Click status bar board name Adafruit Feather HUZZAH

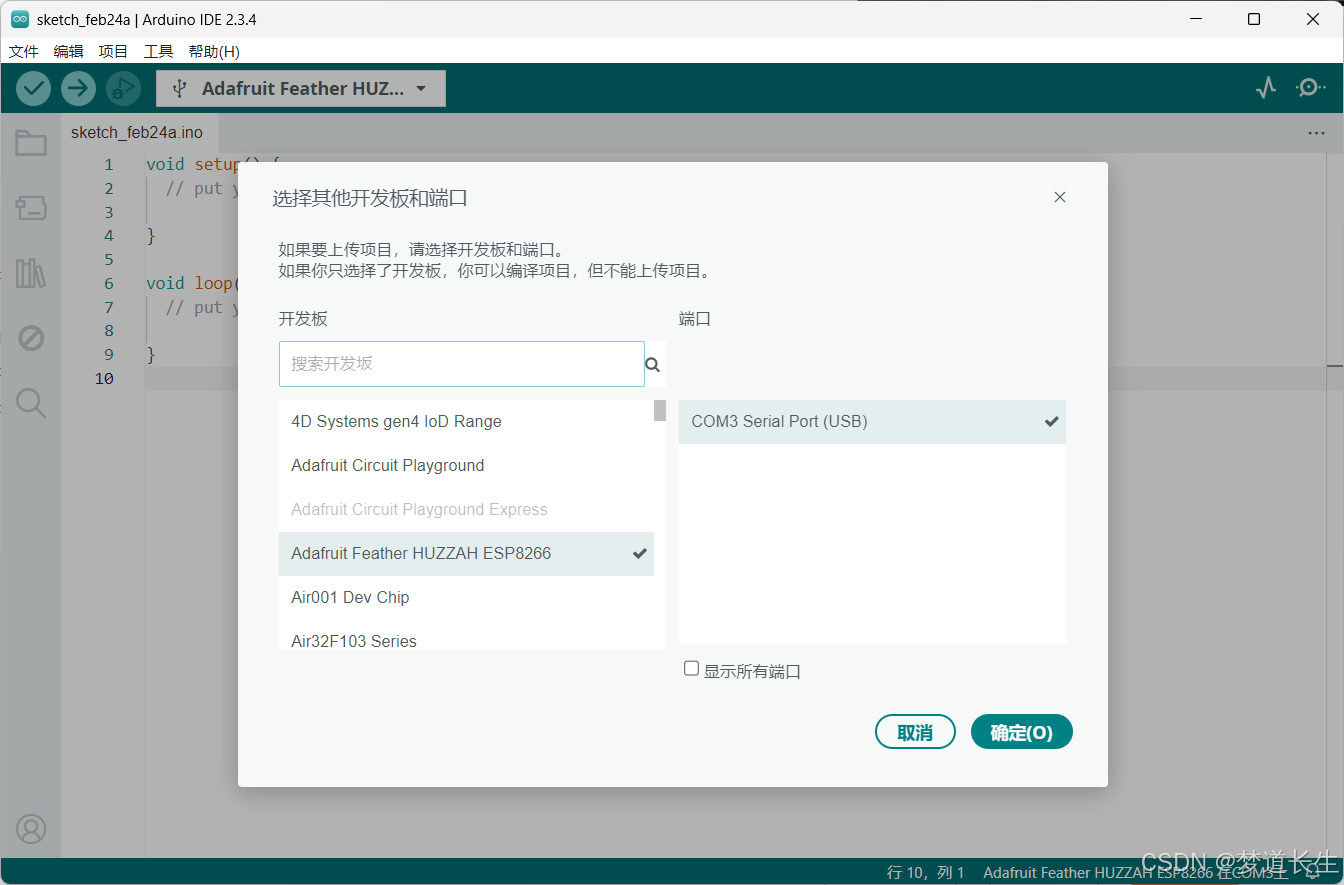1136,873
